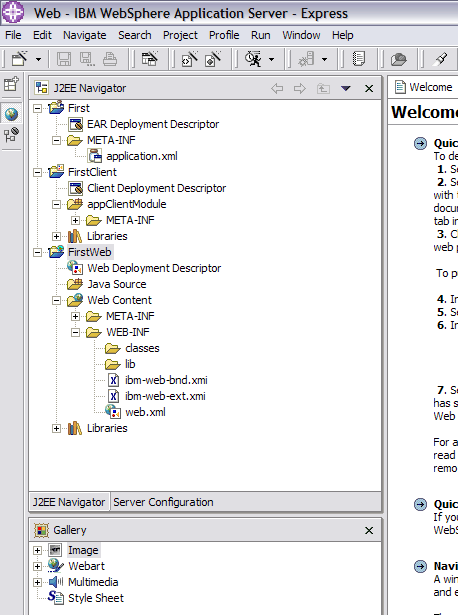Click the J2EE Navigator Forward arrow
The width and height of the screenshot is (458, 615).
coord(300,88)
